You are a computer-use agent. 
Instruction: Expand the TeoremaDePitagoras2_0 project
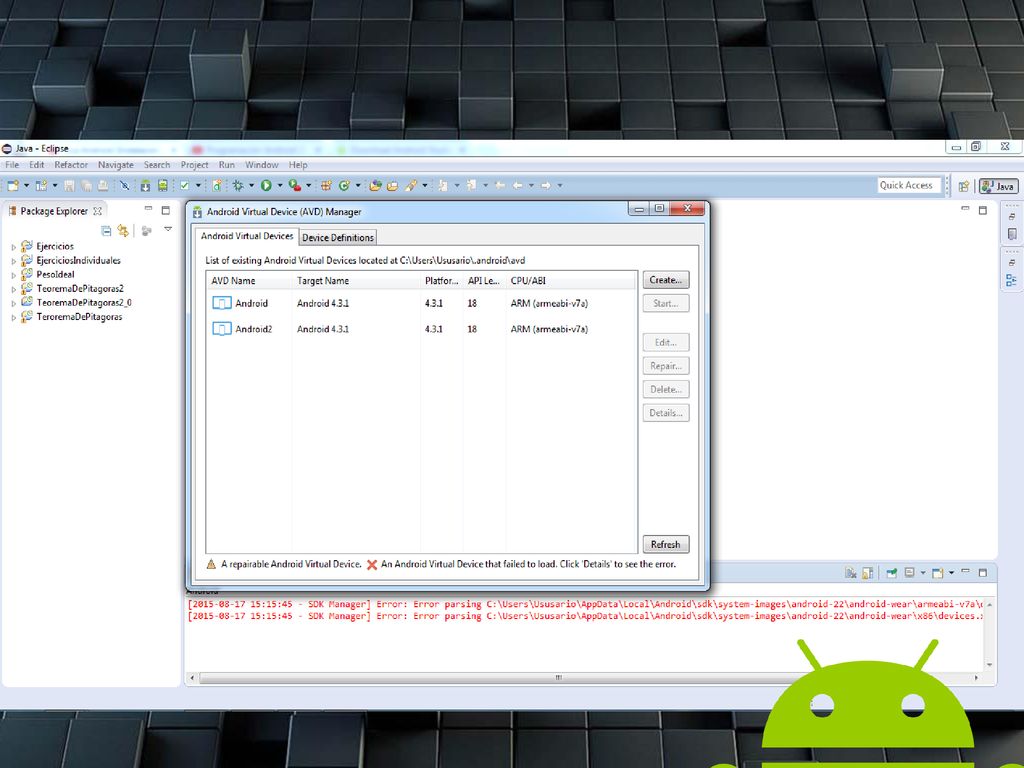(14, 303)
